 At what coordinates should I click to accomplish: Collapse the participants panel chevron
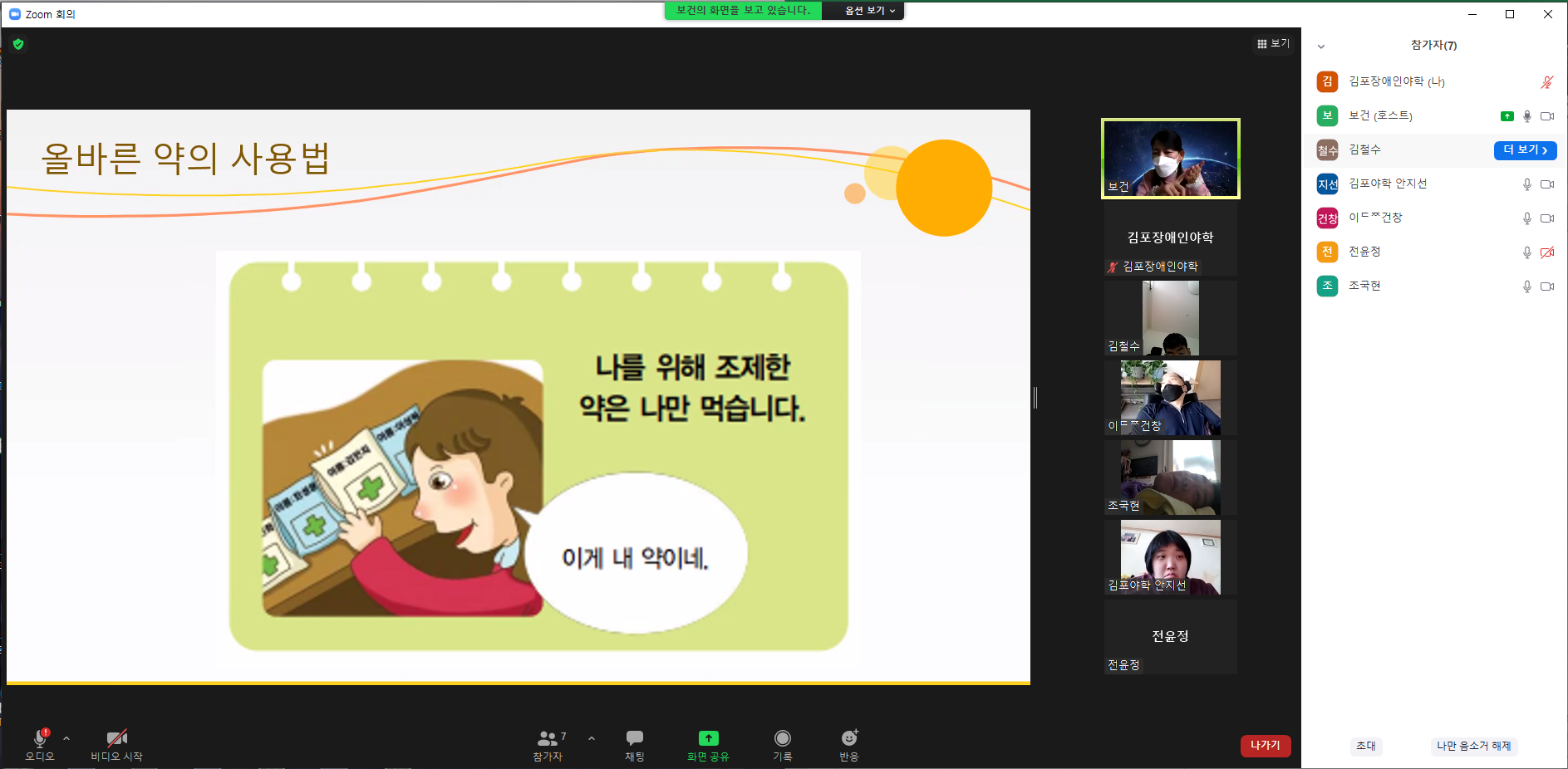pos(1321,47)
